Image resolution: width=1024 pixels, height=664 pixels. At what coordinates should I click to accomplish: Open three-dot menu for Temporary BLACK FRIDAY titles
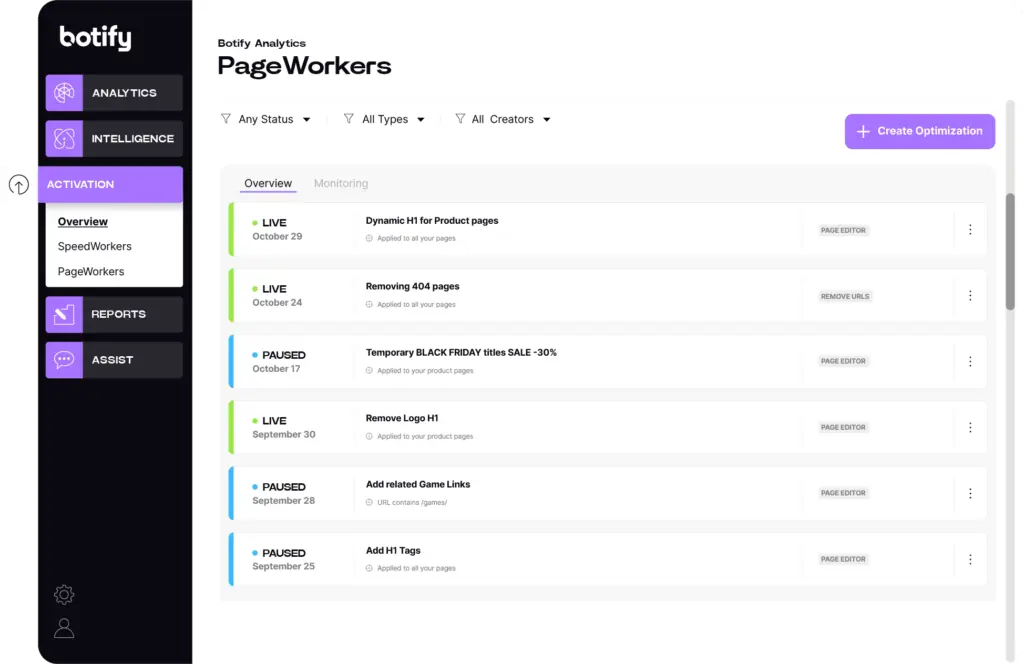[970, 362]
